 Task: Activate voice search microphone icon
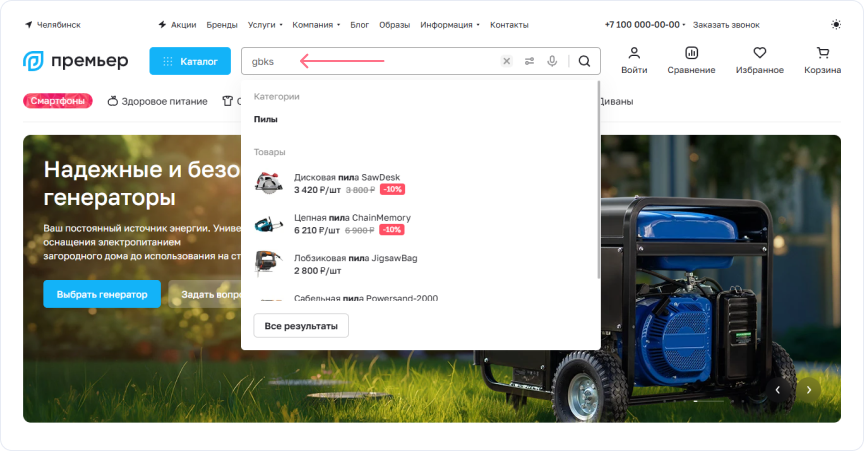coord(552,61)
